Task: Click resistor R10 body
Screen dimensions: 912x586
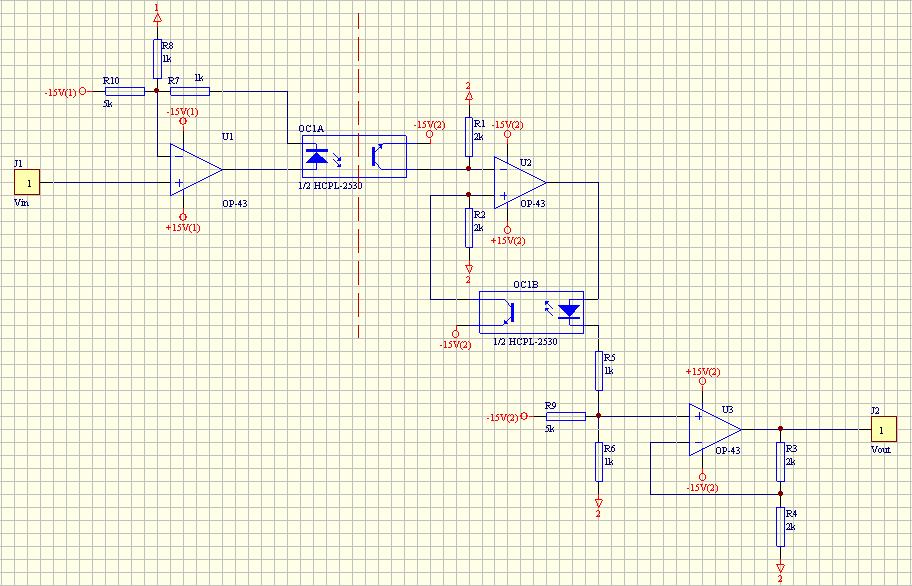Action: 124,91
